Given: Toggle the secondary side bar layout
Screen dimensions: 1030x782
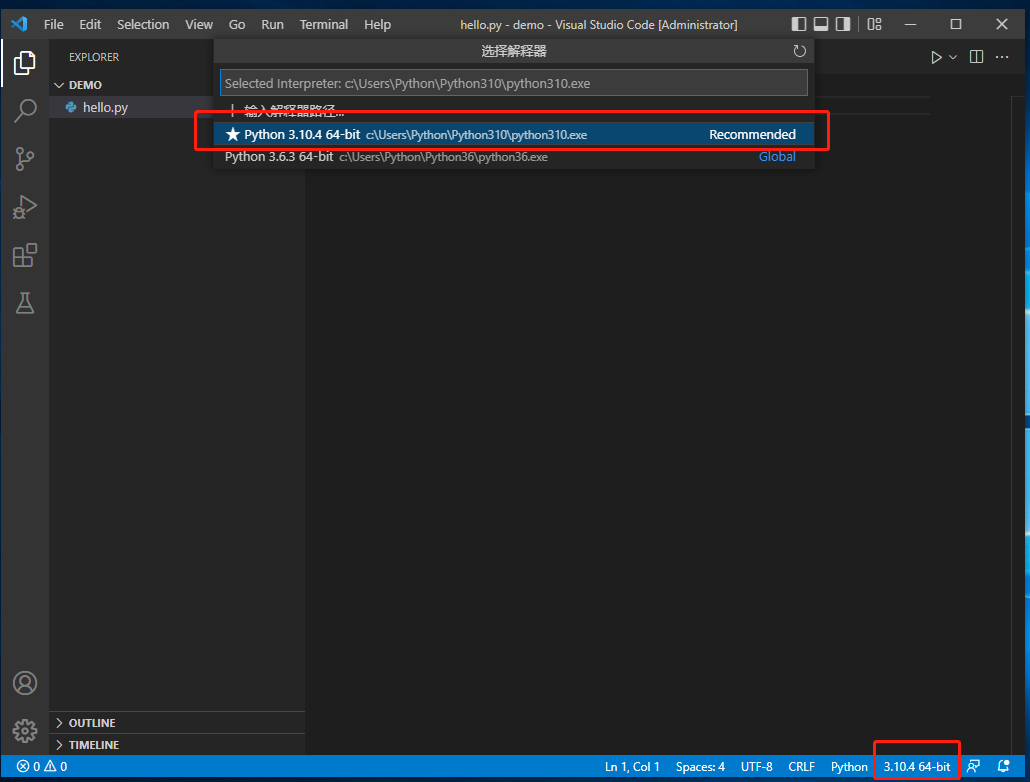Looking at the screenshot, I should 844,24.
